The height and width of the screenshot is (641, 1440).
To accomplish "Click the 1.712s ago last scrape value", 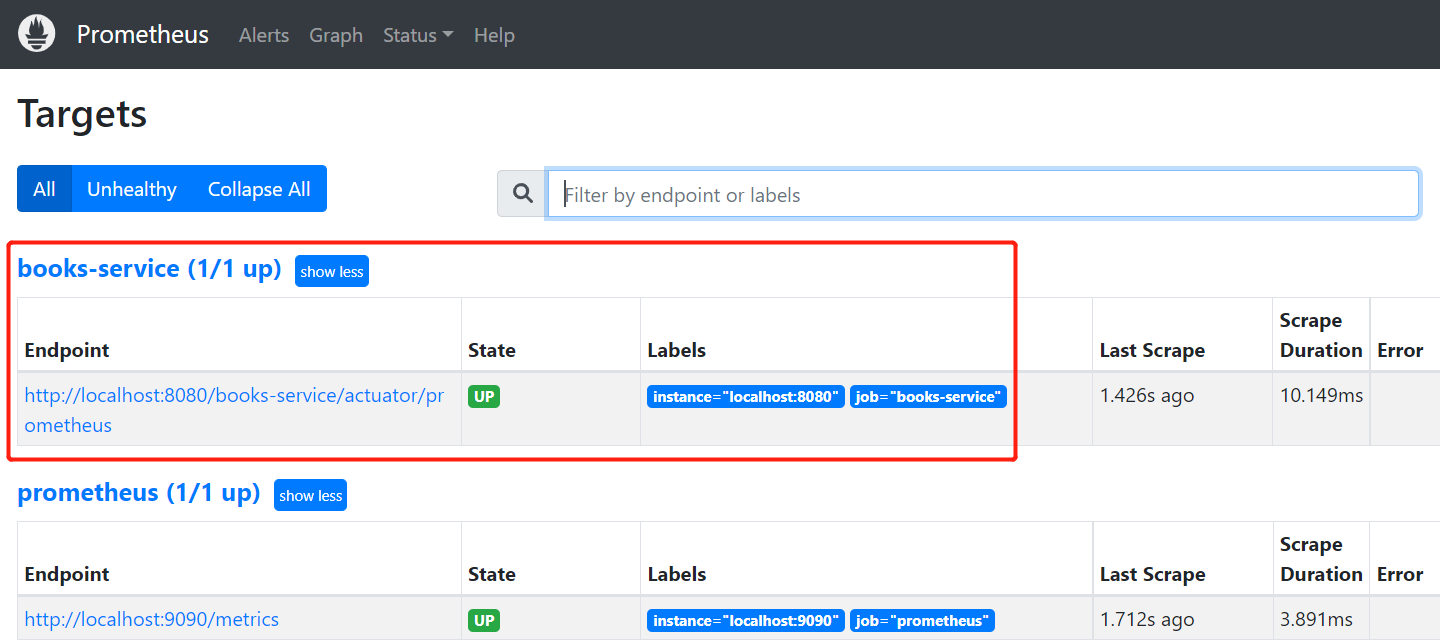I will (x=1147, y=620).
